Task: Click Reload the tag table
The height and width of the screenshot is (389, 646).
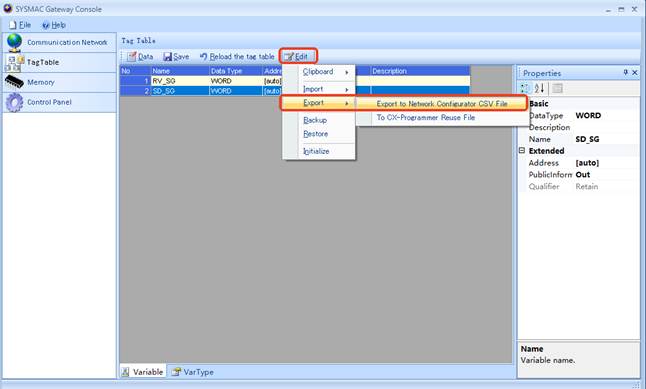Action: coord(237,56)
